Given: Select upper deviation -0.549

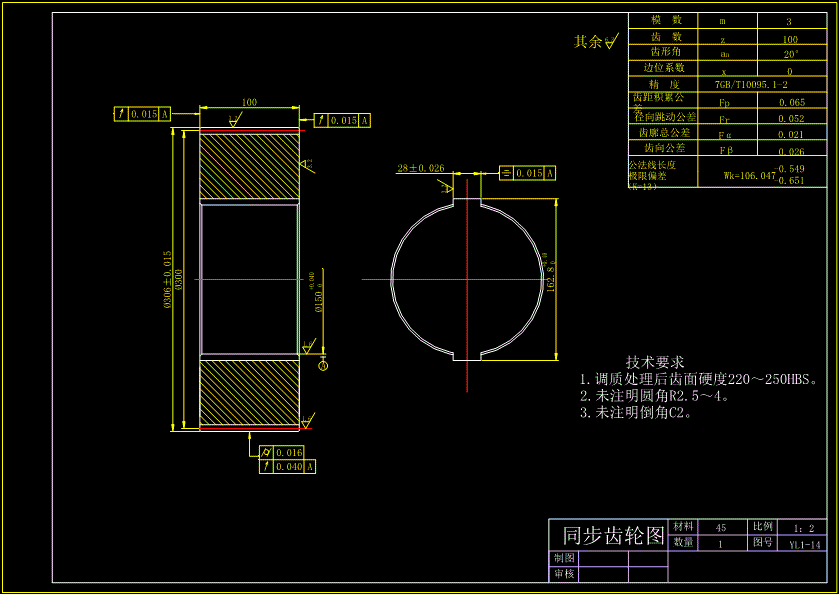Looking at the screenshot, I should [789, 169].
